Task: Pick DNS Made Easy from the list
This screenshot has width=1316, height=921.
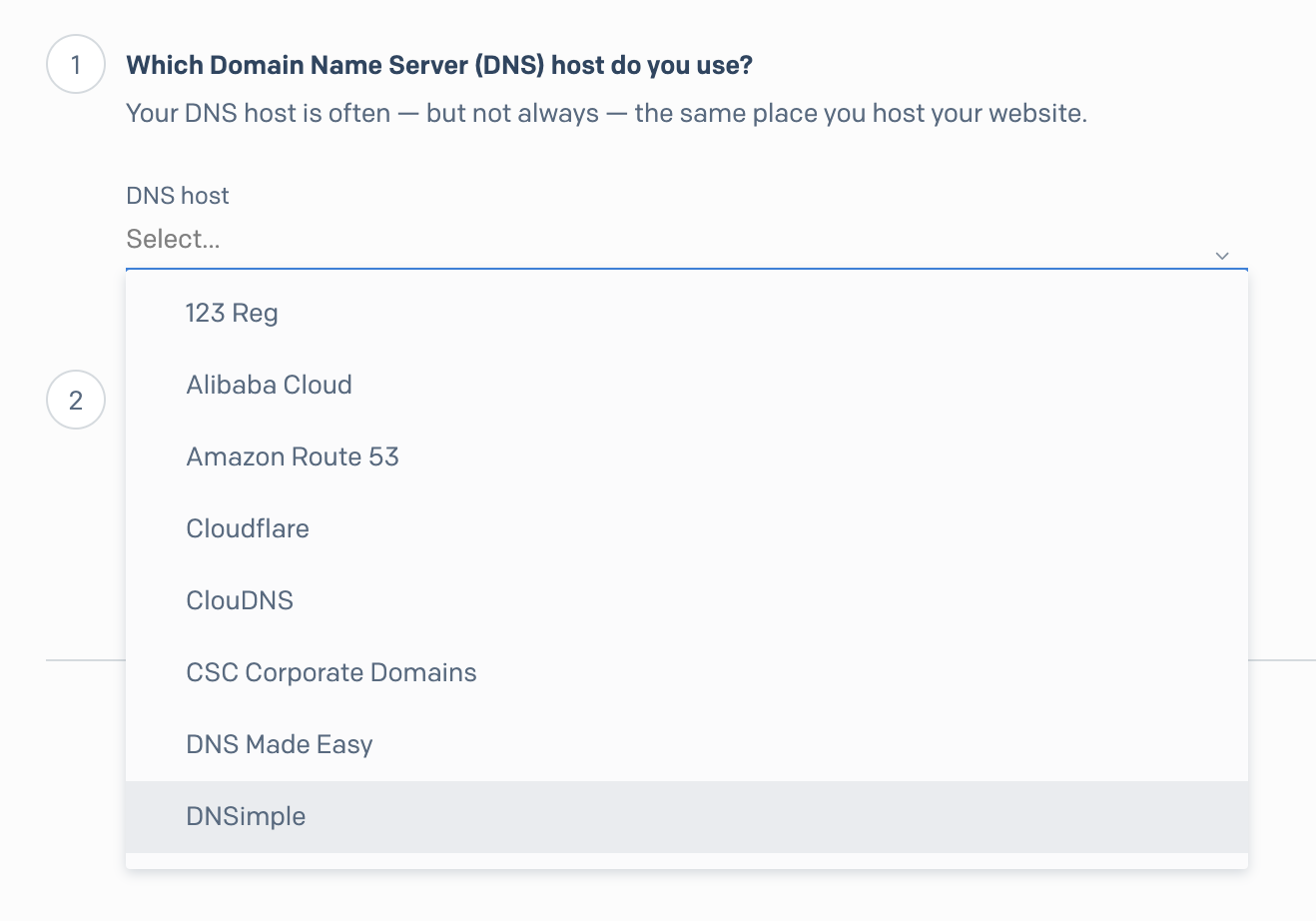Action: [687, 745]
